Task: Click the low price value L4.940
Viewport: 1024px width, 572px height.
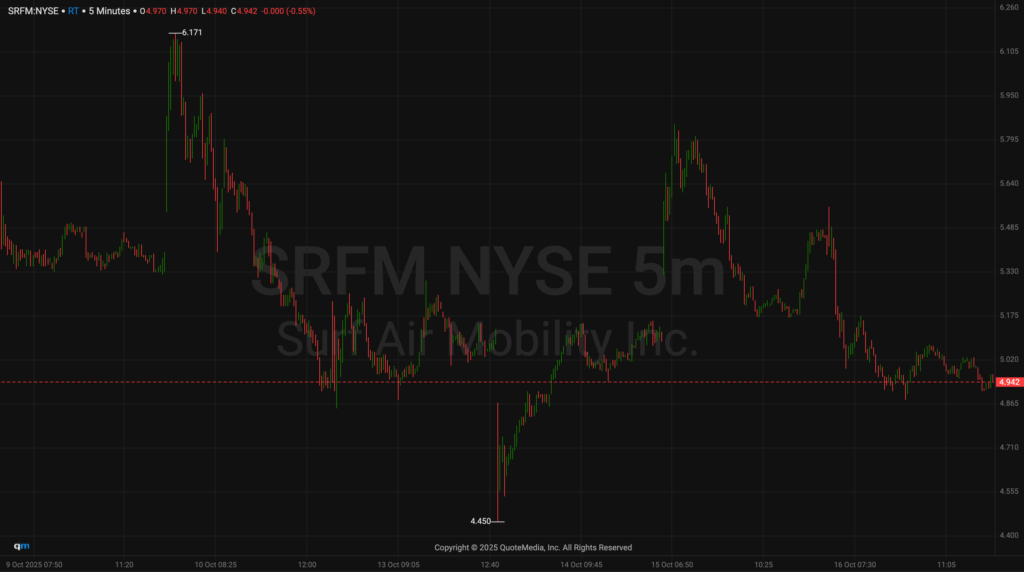Action: pos(214,9)
